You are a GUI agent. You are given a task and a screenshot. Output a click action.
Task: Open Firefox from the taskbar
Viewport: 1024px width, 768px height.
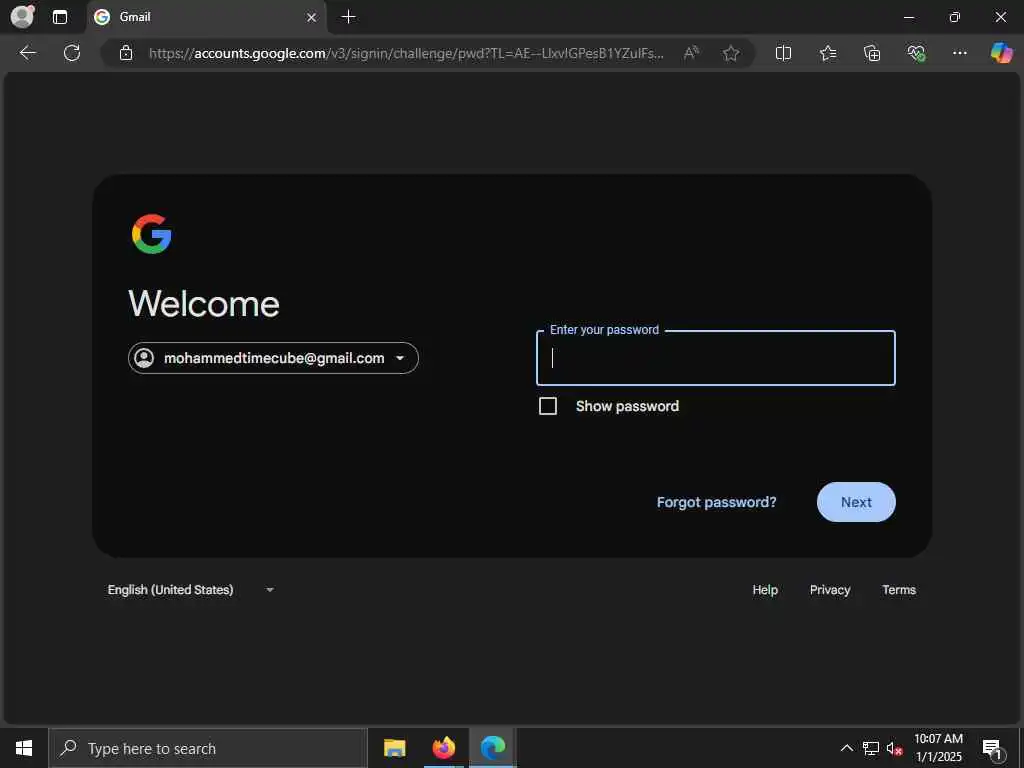point(443,748)
